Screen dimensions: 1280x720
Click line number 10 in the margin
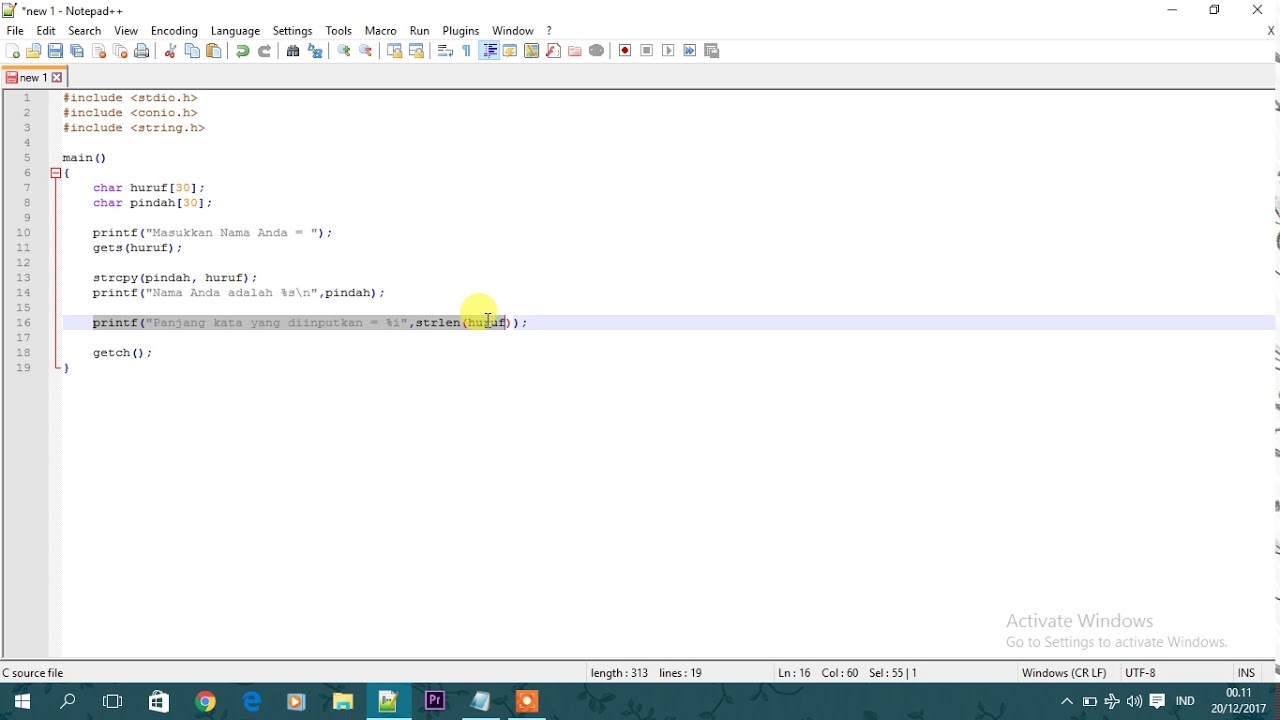pos(23,233)
